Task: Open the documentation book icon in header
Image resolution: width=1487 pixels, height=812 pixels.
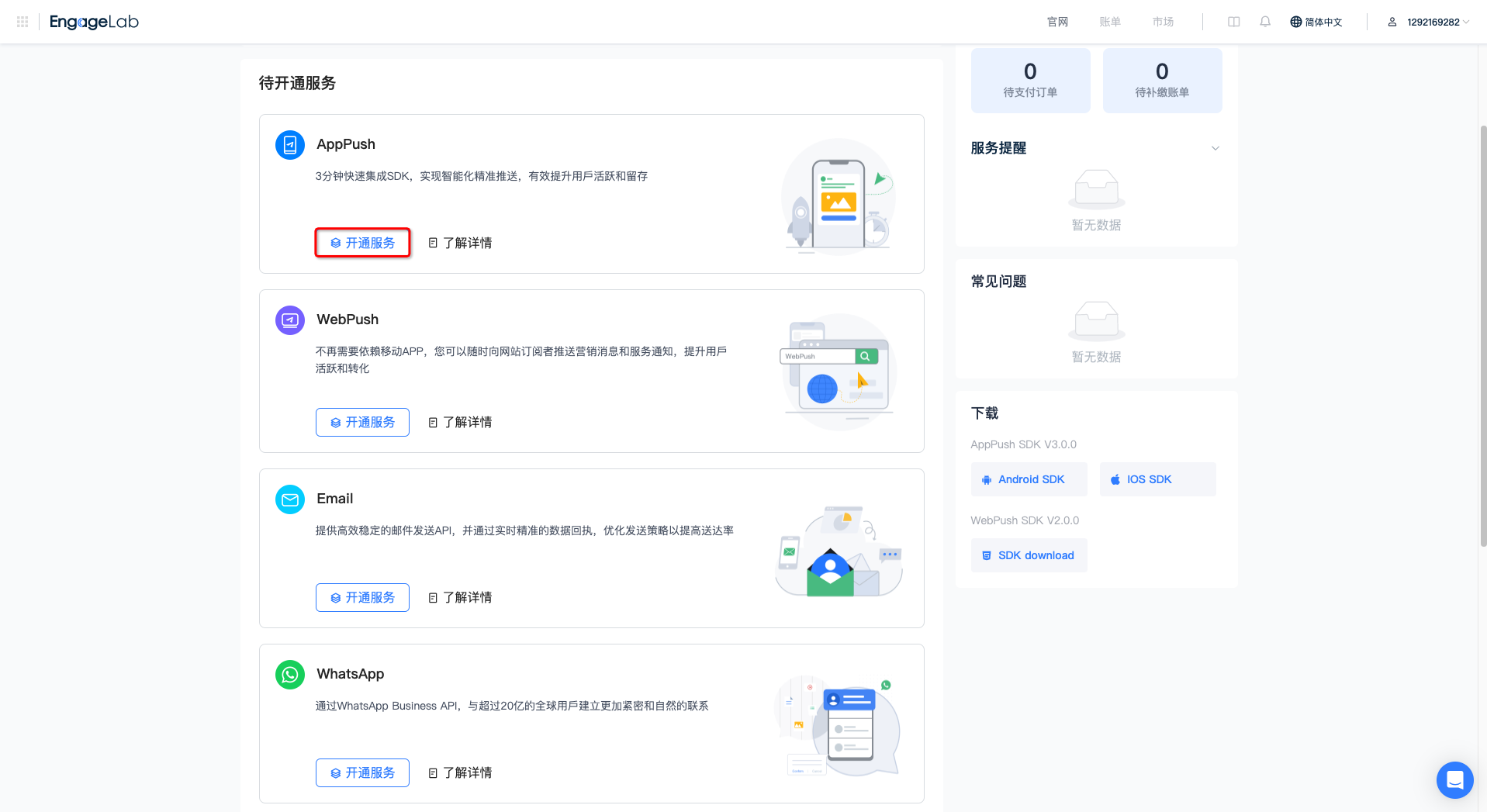Action: click(1233, 22)
